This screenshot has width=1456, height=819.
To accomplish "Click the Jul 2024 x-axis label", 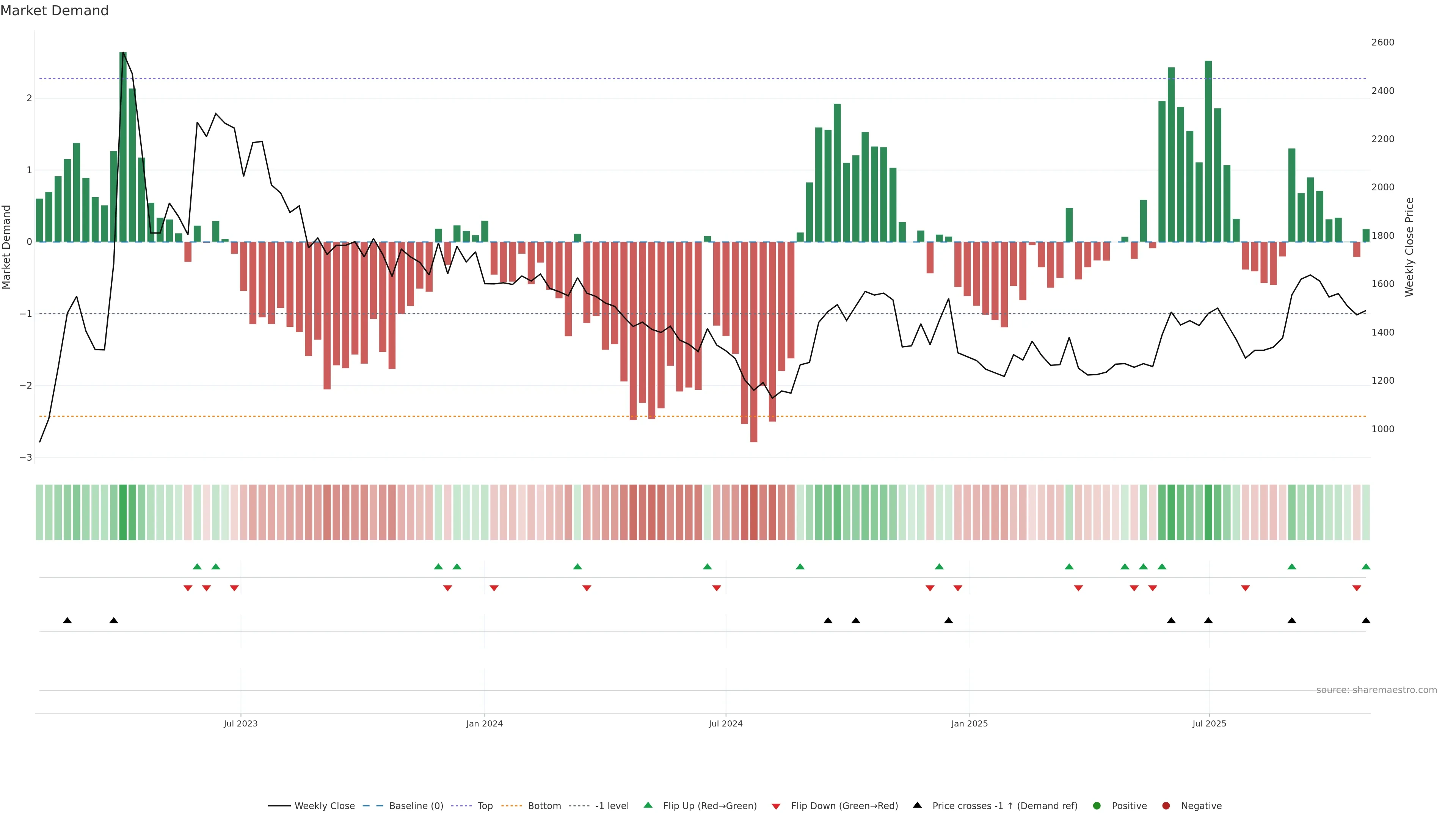I will click(x=725, y=724).
